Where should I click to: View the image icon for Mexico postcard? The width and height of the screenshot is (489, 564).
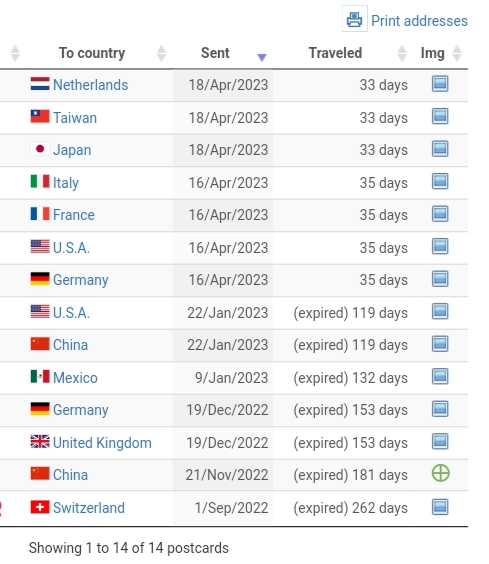[440, 377]
